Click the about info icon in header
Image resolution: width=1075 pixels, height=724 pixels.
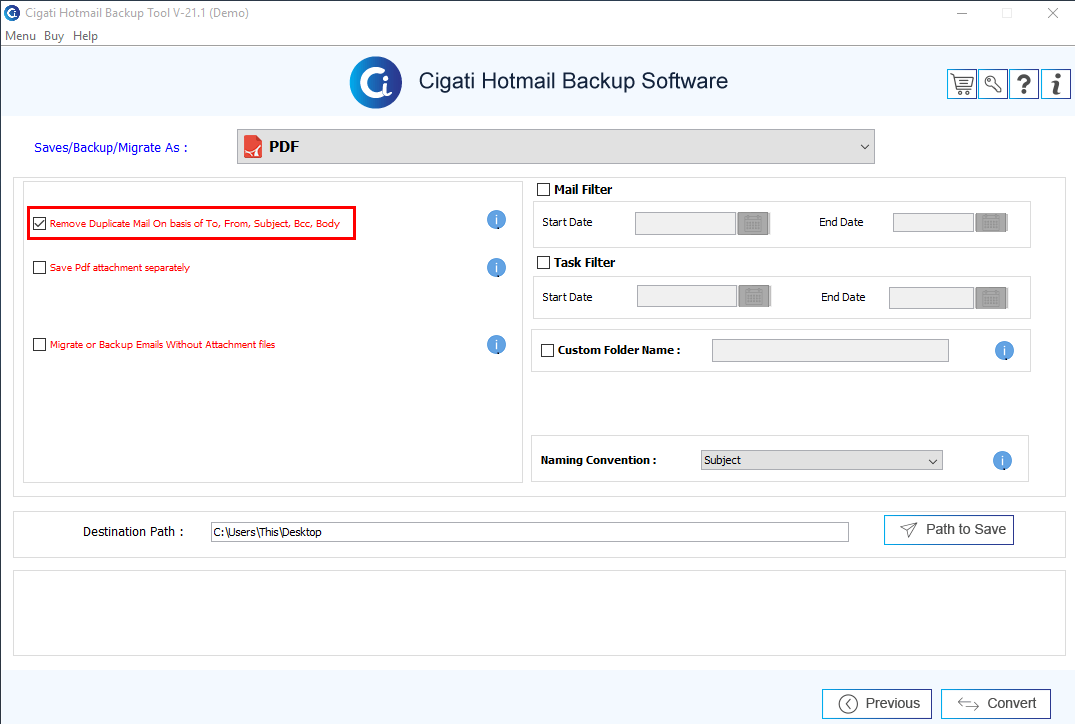pos(1056,84)
